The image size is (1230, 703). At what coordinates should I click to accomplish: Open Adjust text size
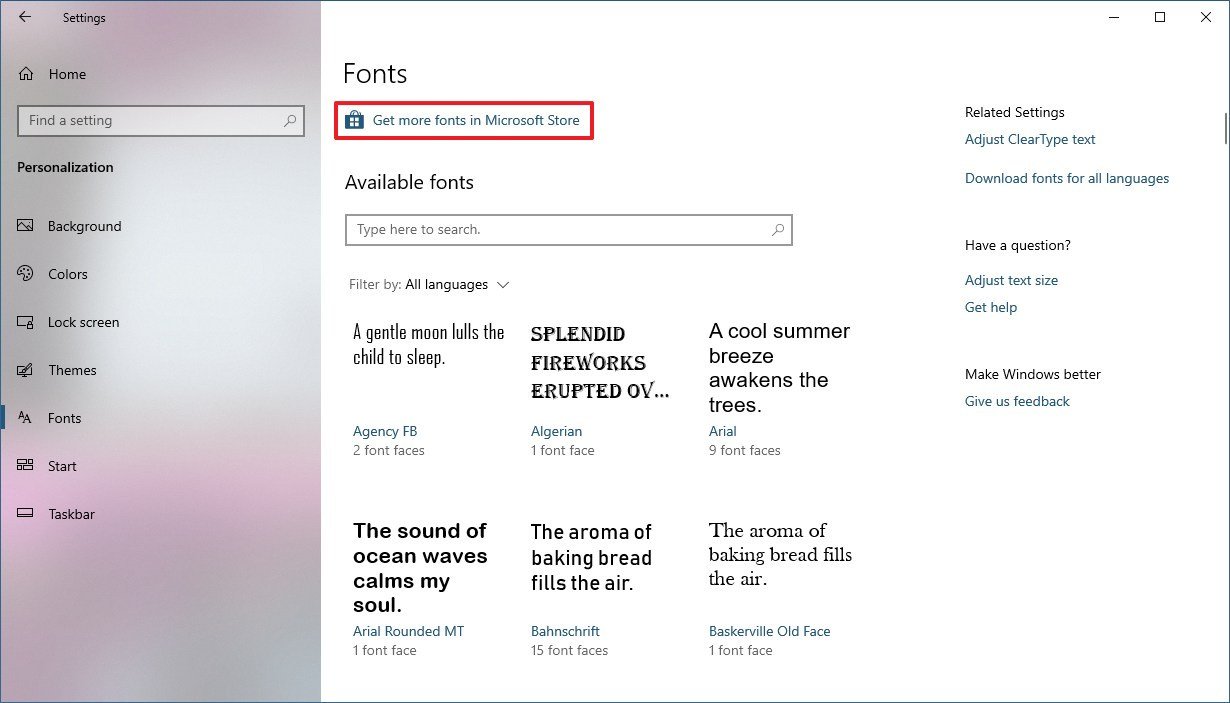pos(1011,280)
